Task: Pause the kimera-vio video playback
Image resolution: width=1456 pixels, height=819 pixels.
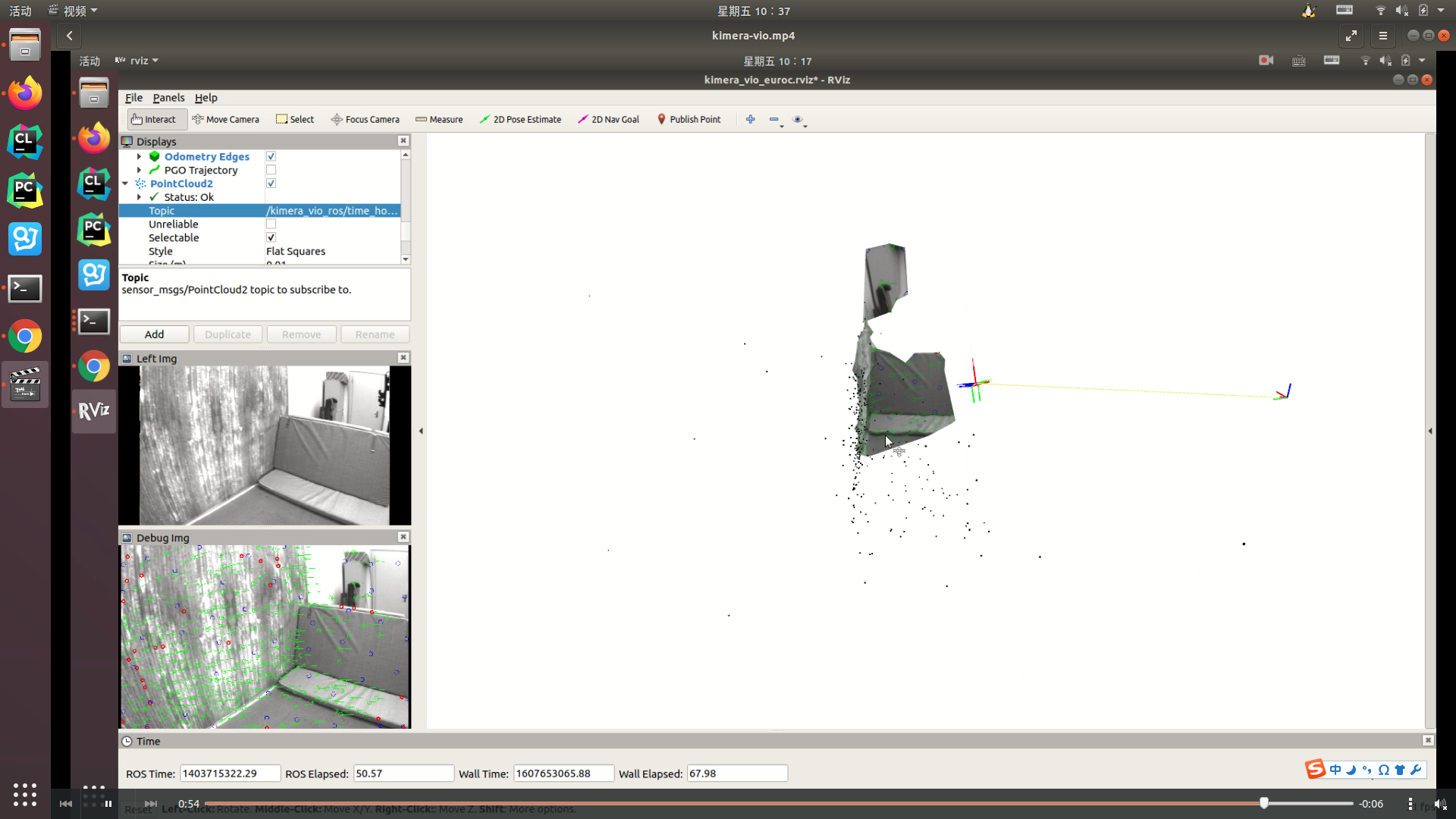Action: pyautogui.click(x=108, y=804)
